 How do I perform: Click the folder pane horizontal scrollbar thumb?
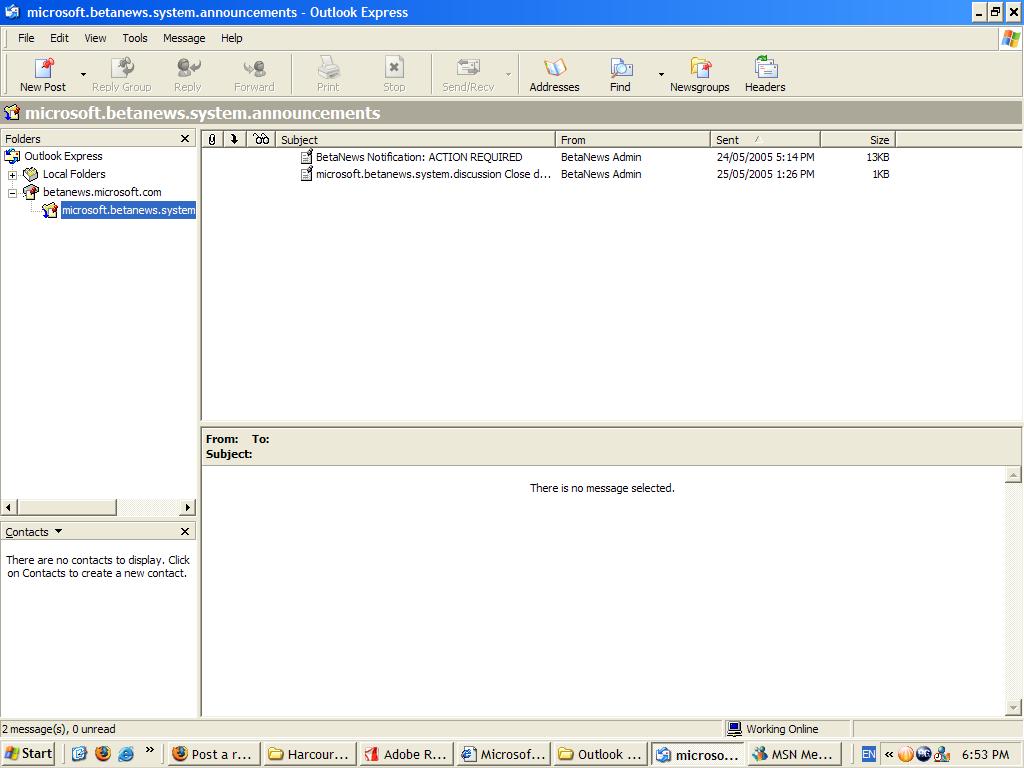67,507
